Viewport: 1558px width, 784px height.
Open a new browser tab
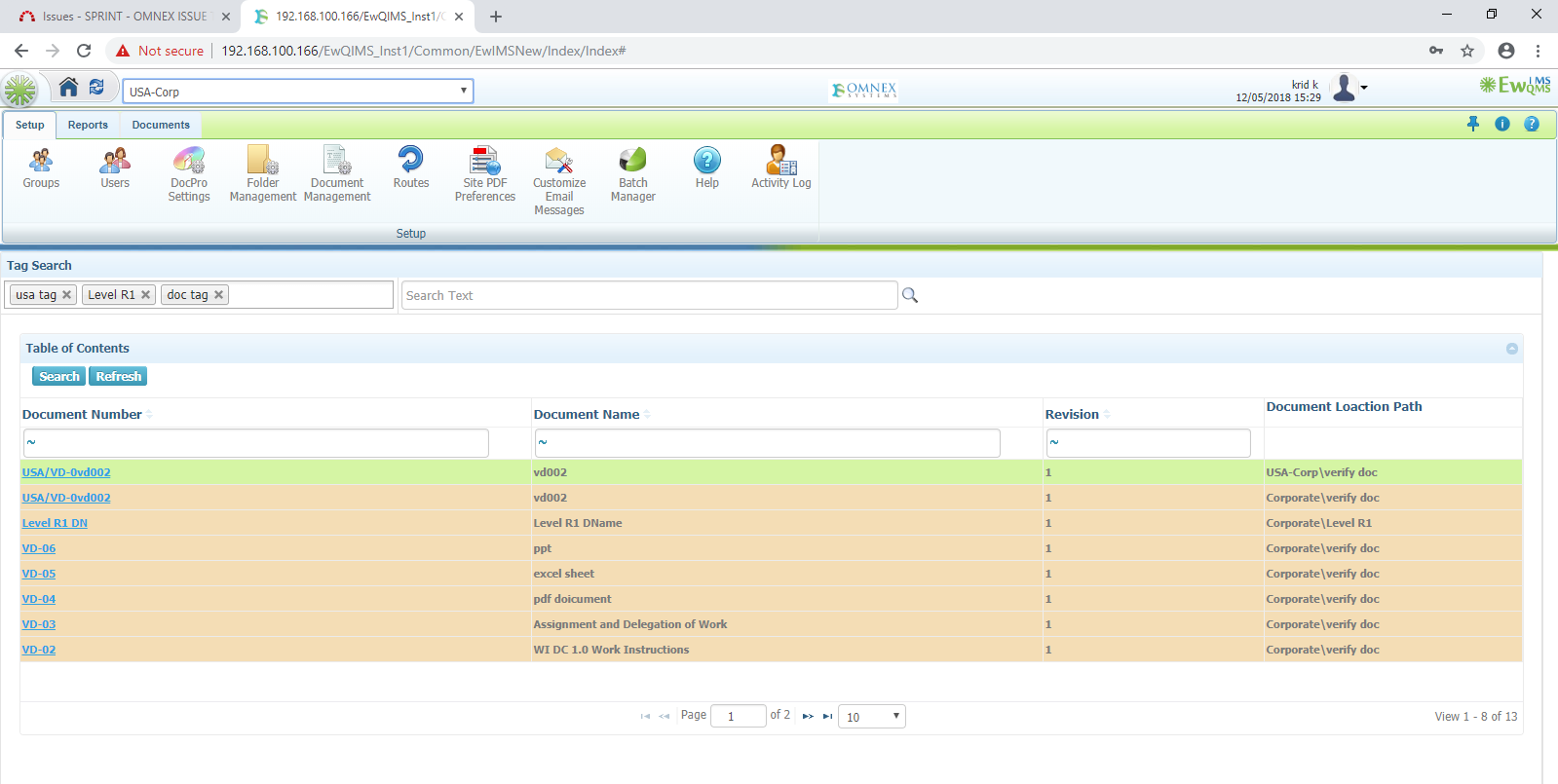(x=496, y=17)
